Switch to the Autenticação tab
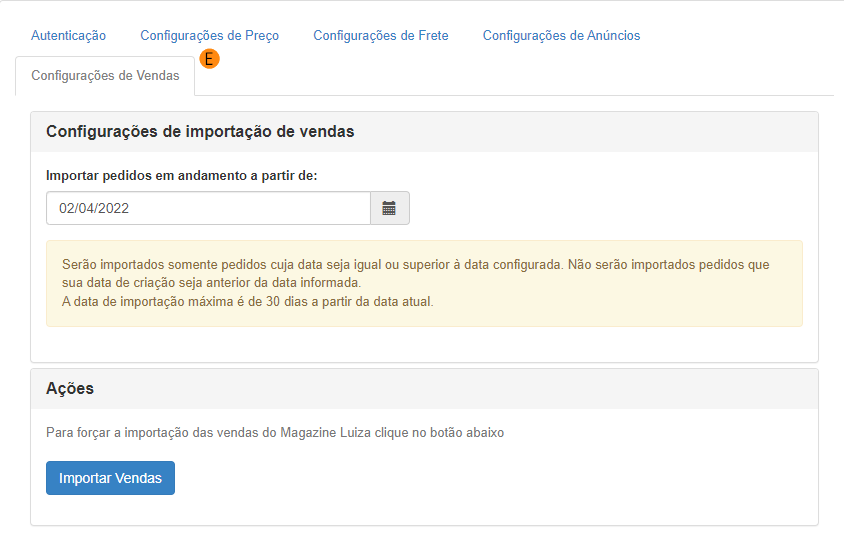 pyautogui.click(x=68, y=36)
